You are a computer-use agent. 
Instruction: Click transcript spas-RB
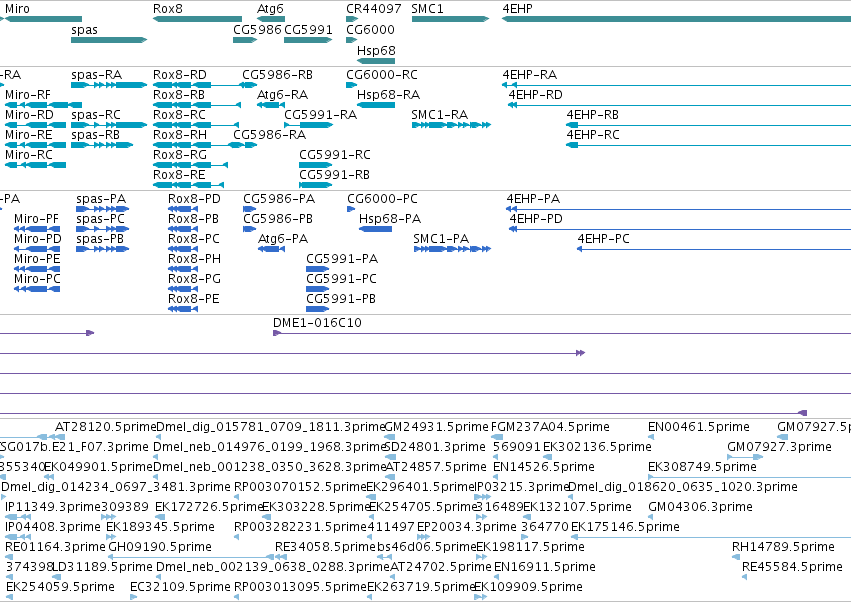pos(102,145)
